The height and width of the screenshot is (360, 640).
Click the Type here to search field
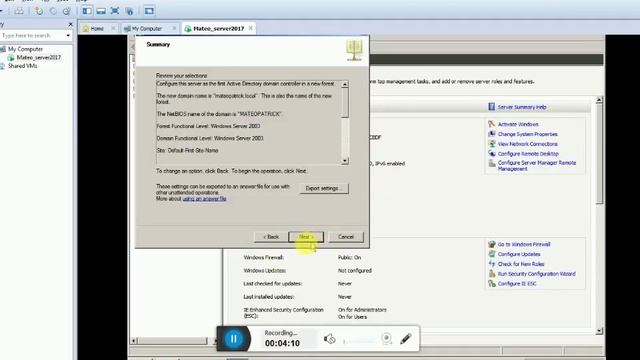coord(33,36)
